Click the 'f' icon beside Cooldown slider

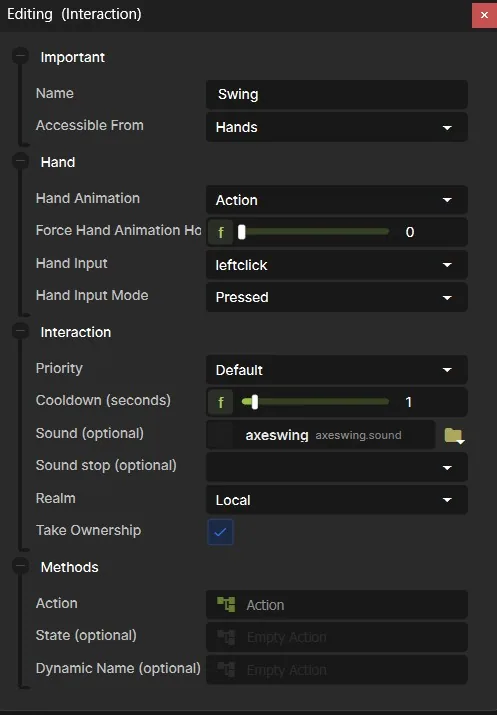[x=221, y=402]
